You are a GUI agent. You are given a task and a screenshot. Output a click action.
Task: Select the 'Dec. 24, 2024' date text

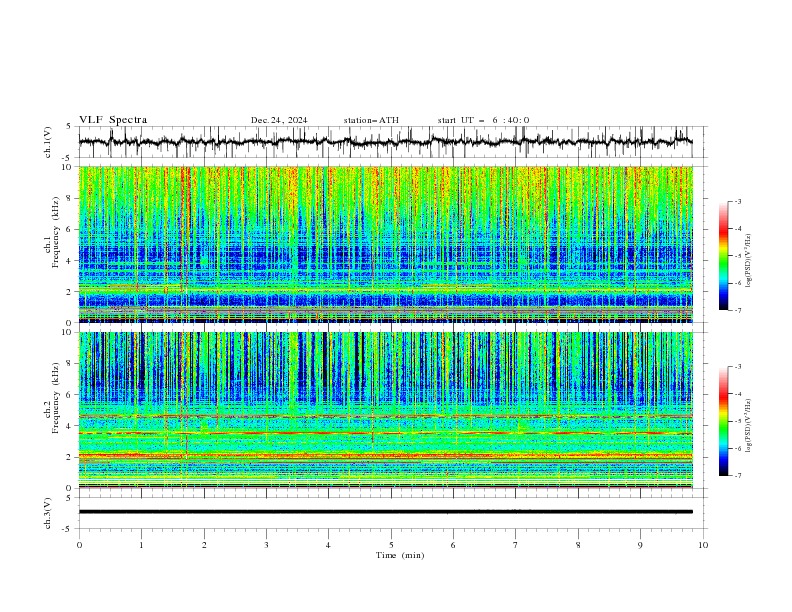[x=279, y=120]
